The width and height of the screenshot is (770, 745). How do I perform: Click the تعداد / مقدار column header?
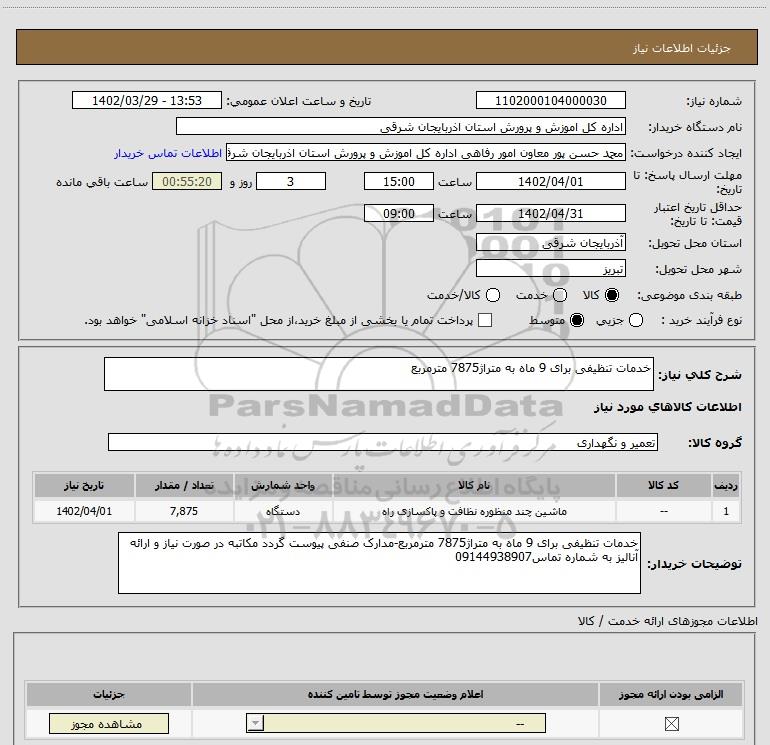[184, 486]
